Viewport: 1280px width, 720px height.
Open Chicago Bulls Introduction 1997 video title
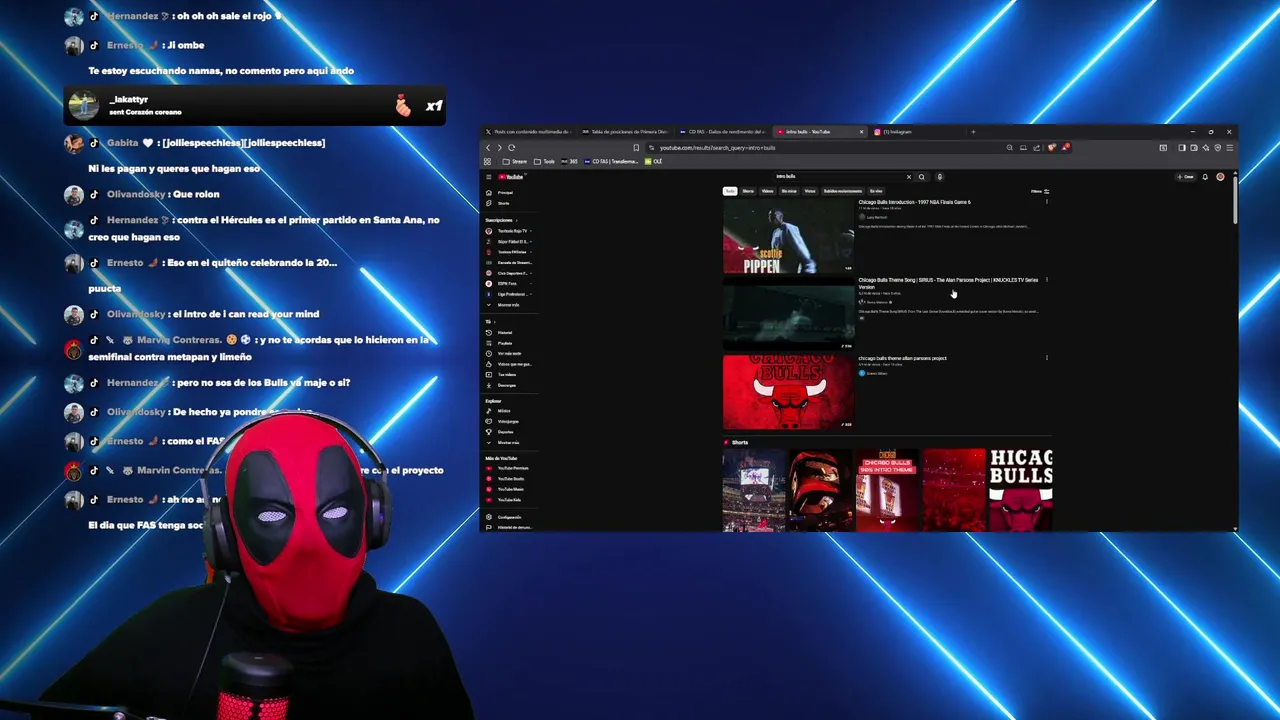pos(914,202)
